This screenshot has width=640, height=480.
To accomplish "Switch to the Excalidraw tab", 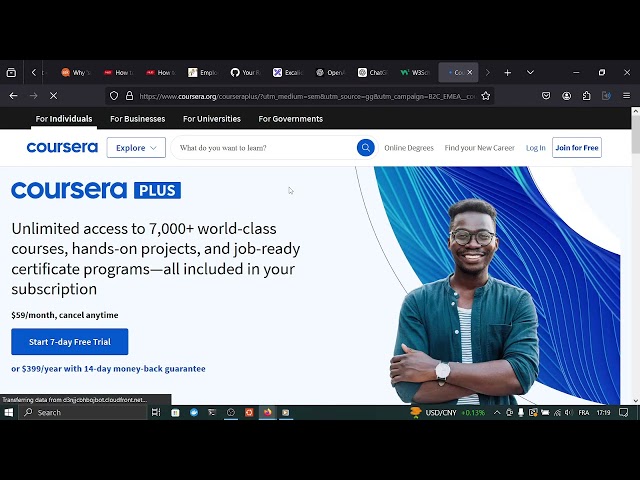I will click(288, 73).
